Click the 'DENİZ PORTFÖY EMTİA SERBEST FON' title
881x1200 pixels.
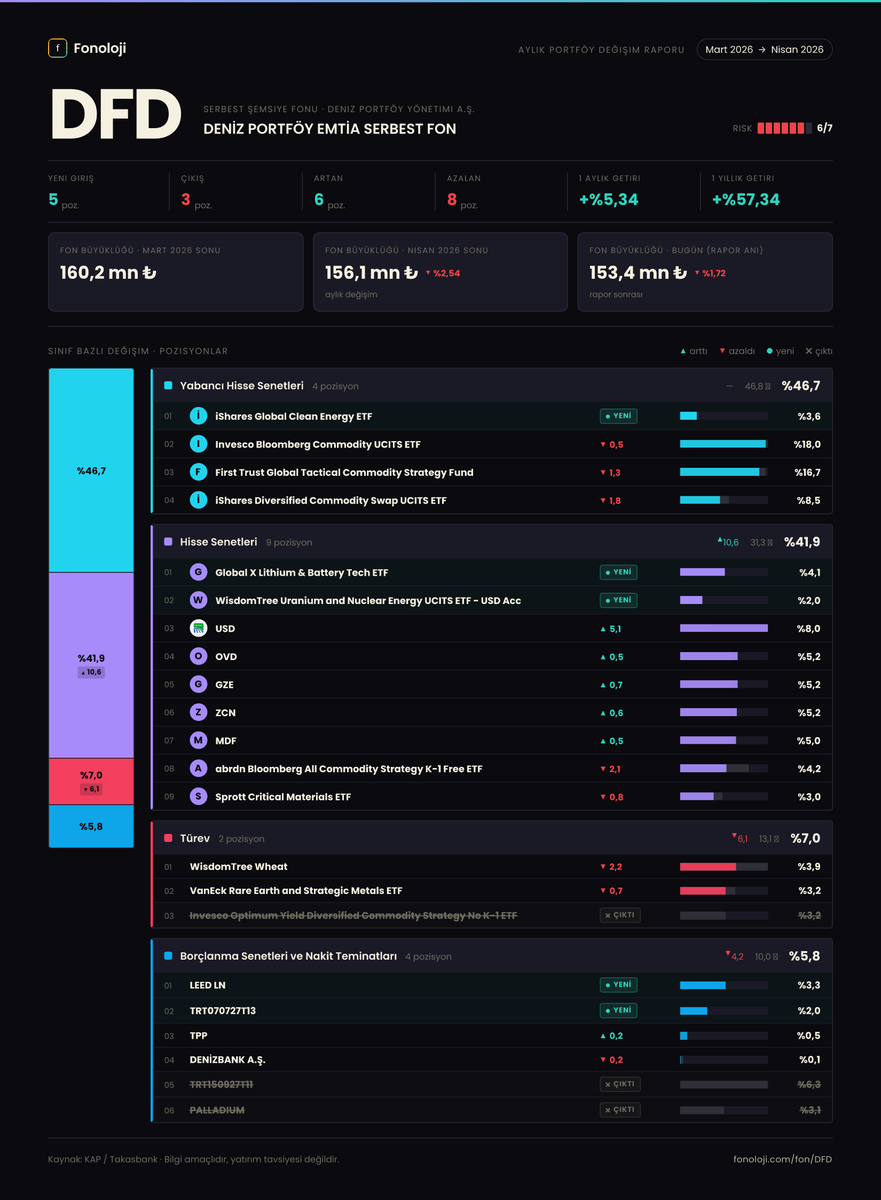click(x=330, y=129)
